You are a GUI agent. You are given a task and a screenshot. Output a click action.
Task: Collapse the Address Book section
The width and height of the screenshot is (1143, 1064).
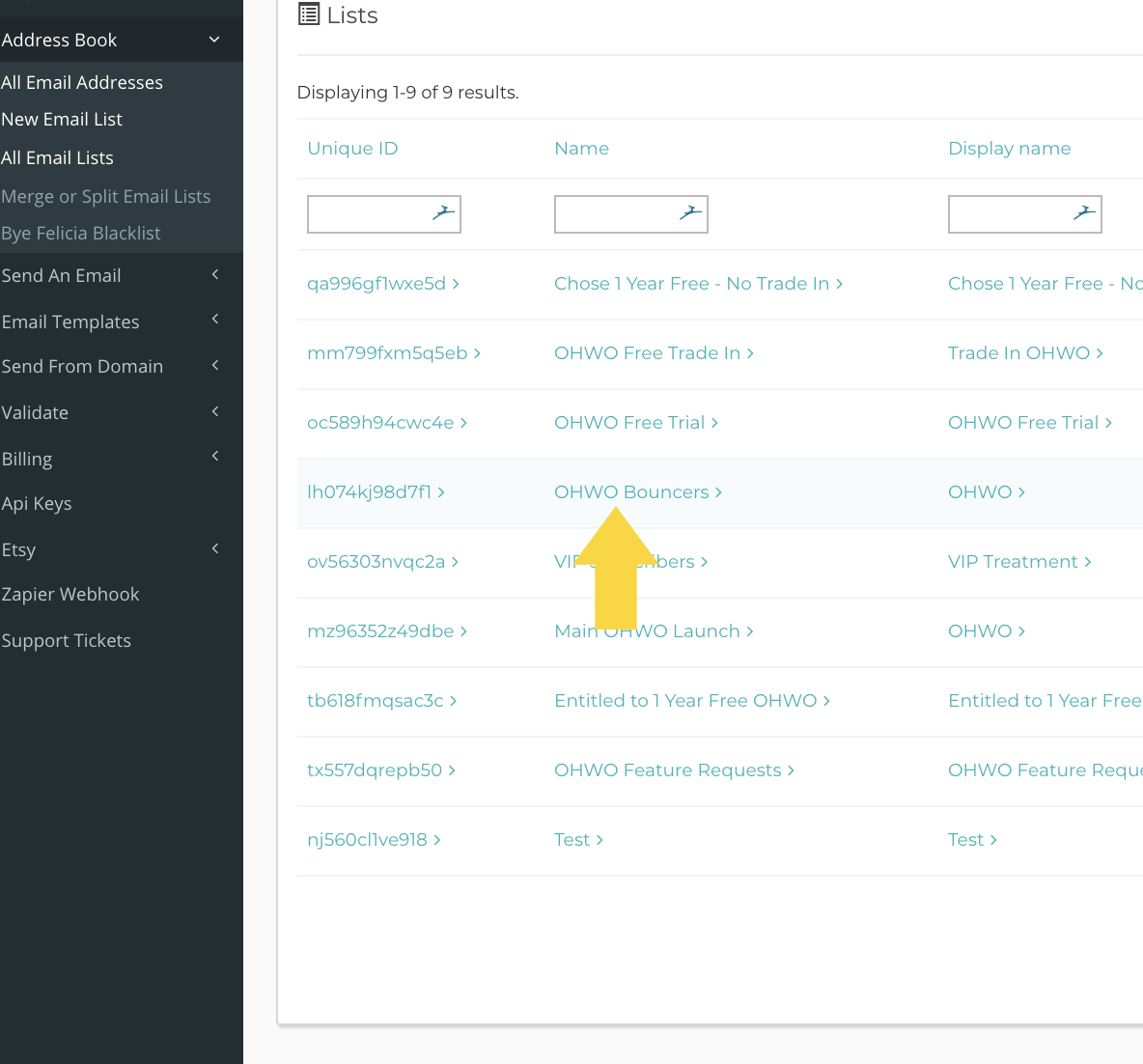[214, 40]
